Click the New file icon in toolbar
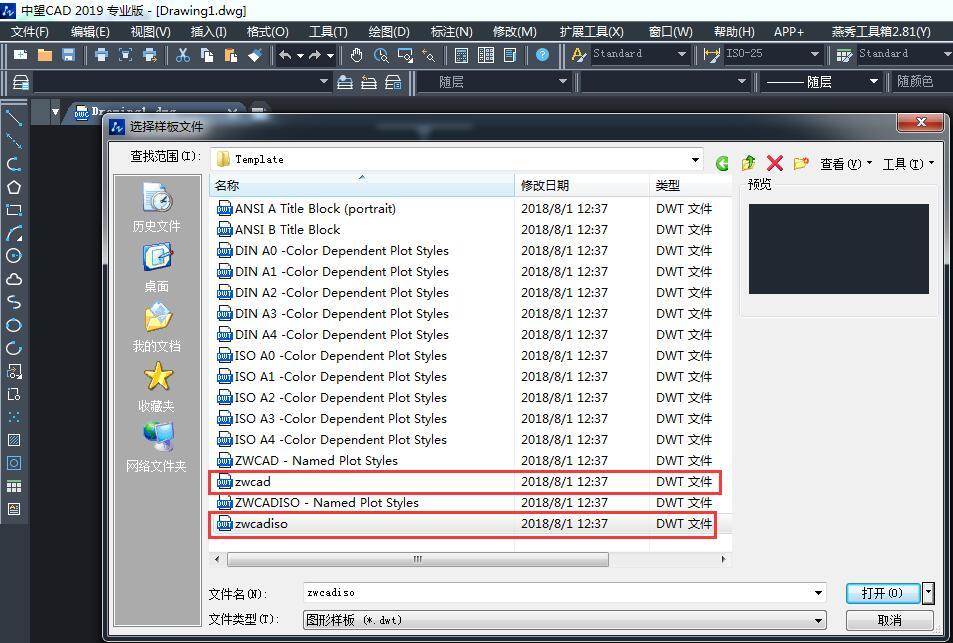 pos(20,55)
